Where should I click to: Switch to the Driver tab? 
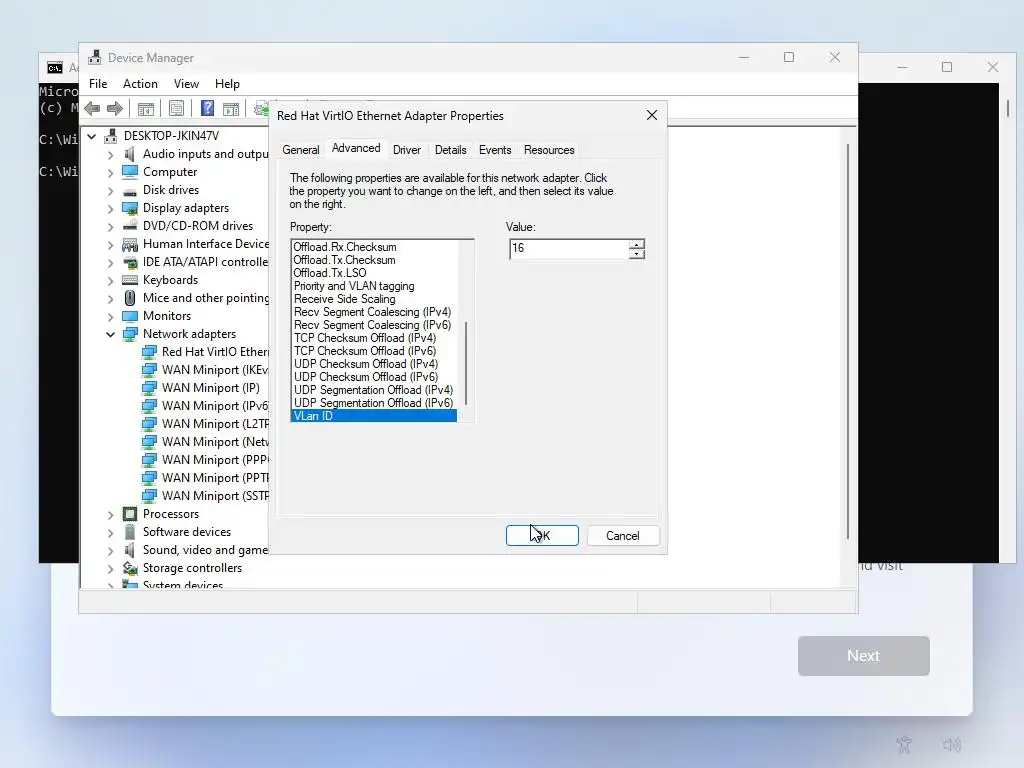[x=407, y=150]
